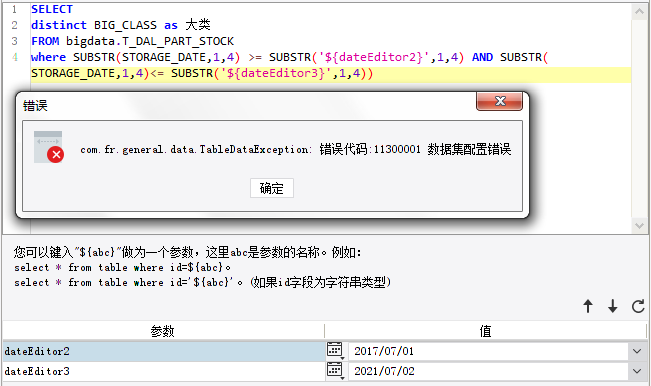The width and height of the screenshot is (651, 386).
Task: Click '${dateEditor3}' parameter in highlighted line
Action: click(275, 73)
